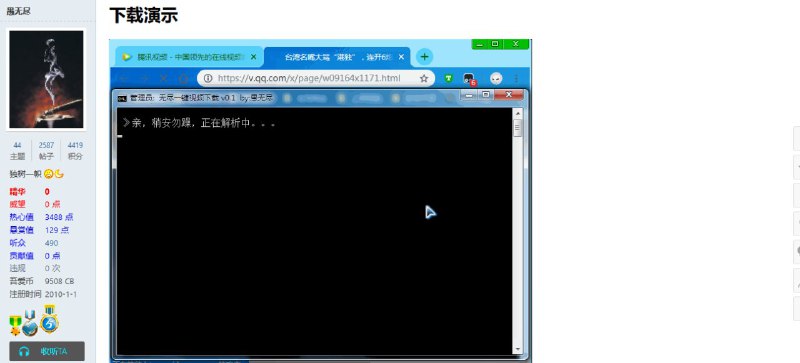Click the green ribbon medal icon
The height and width of the screenshot is (363, 800).
[x=15, y=326]
